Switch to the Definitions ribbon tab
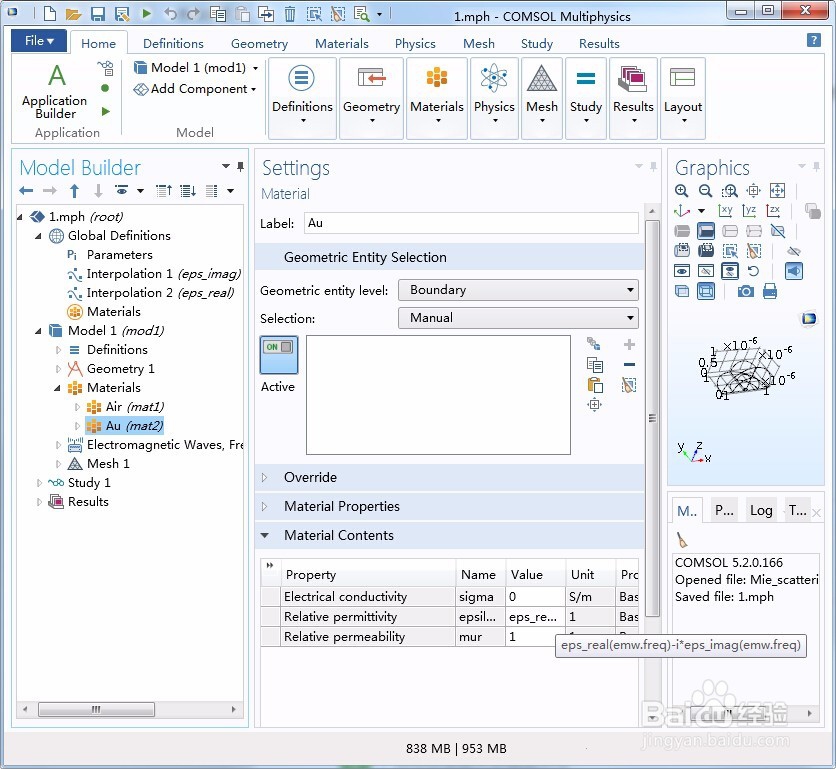The width and height of the screenshot is (836, 769). click(x=173, y=43)
